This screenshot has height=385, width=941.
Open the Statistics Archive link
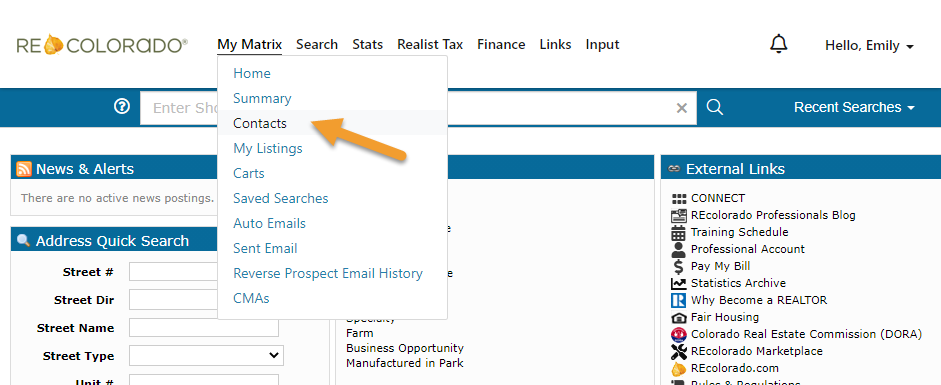pos(738,283)
